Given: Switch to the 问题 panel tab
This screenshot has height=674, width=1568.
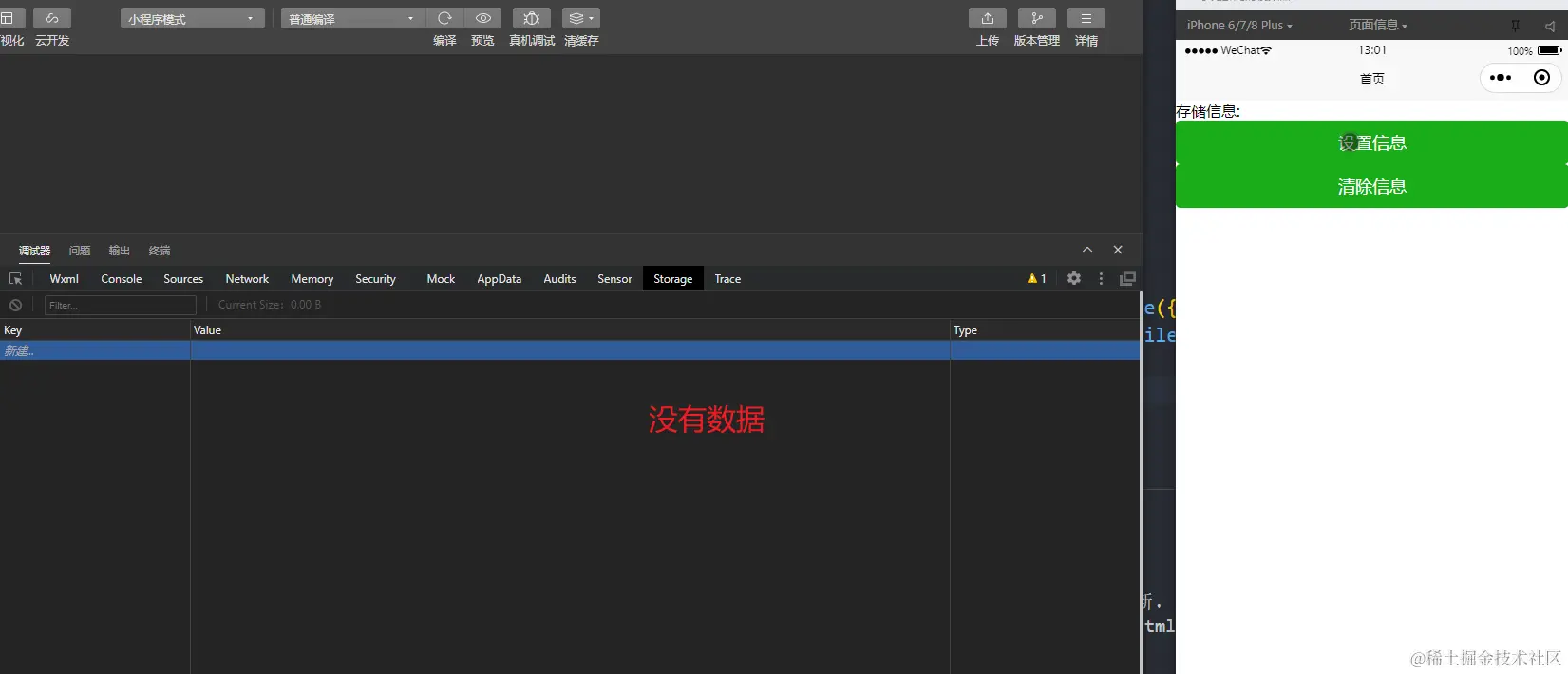Looking at the screenshot, I should point(80,251).
